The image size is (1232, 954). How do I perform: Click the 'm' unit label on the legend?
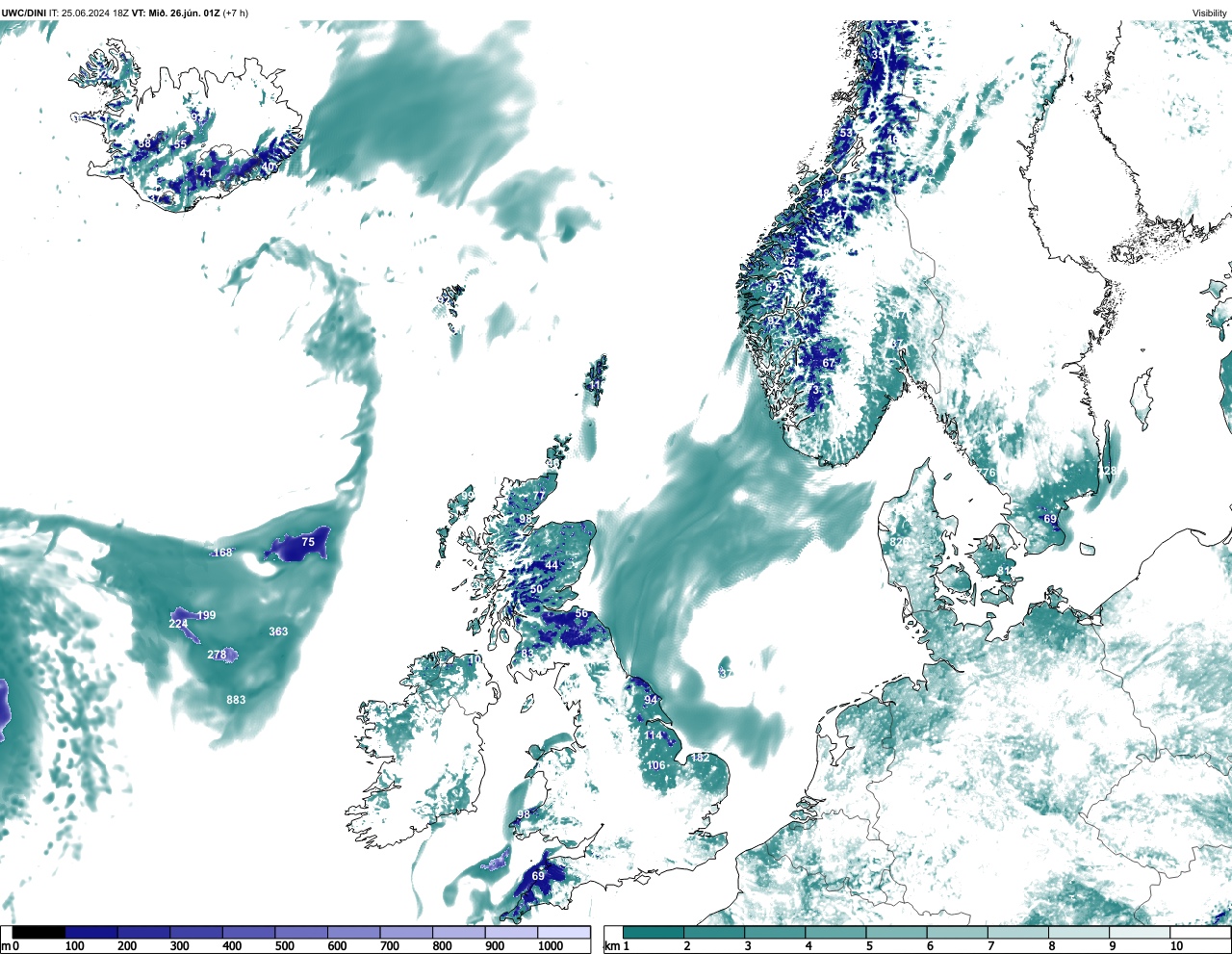(x=6, y=946)
